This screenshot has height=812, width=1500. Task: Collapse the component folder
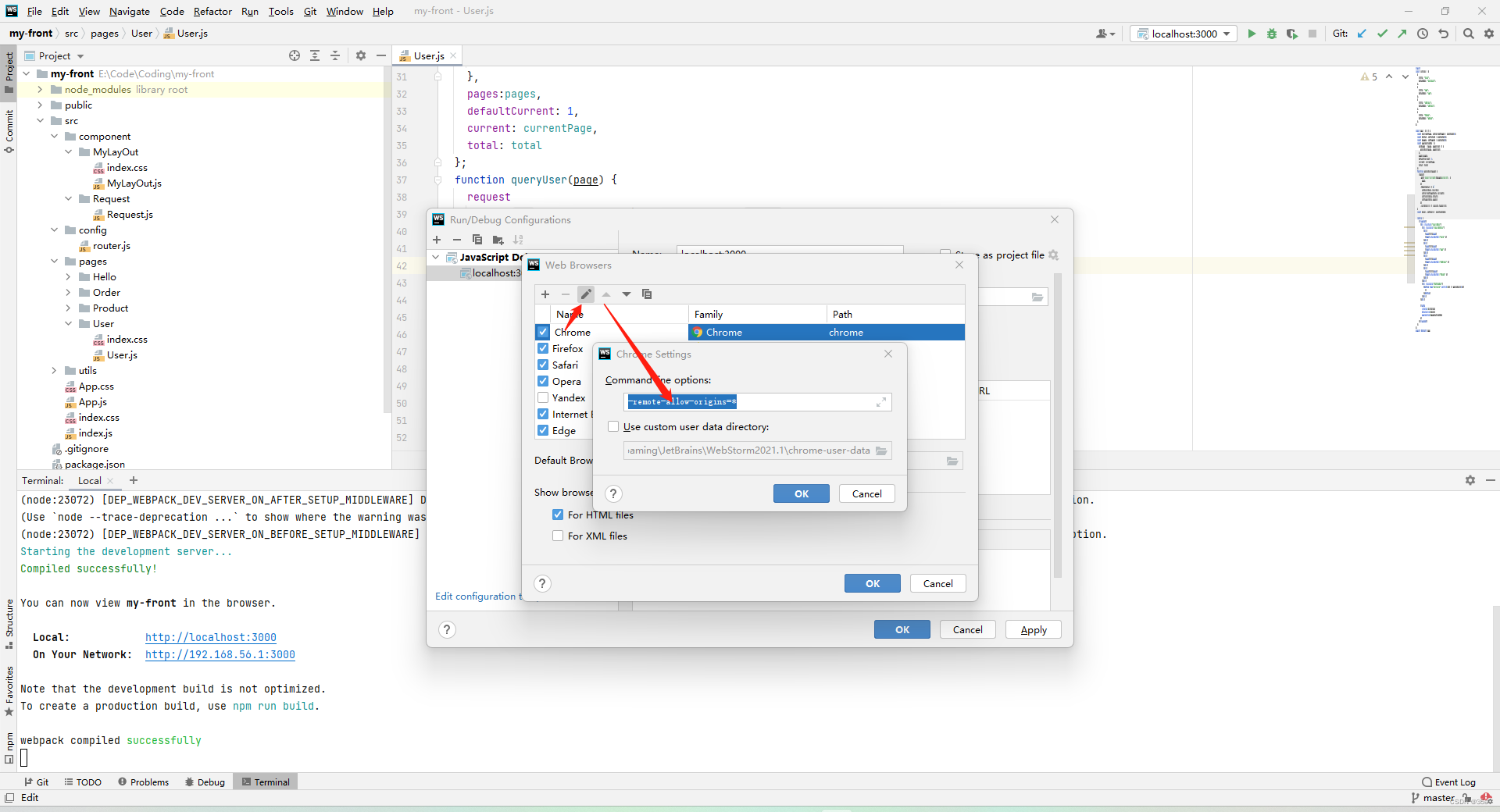(x=53, y=136)
